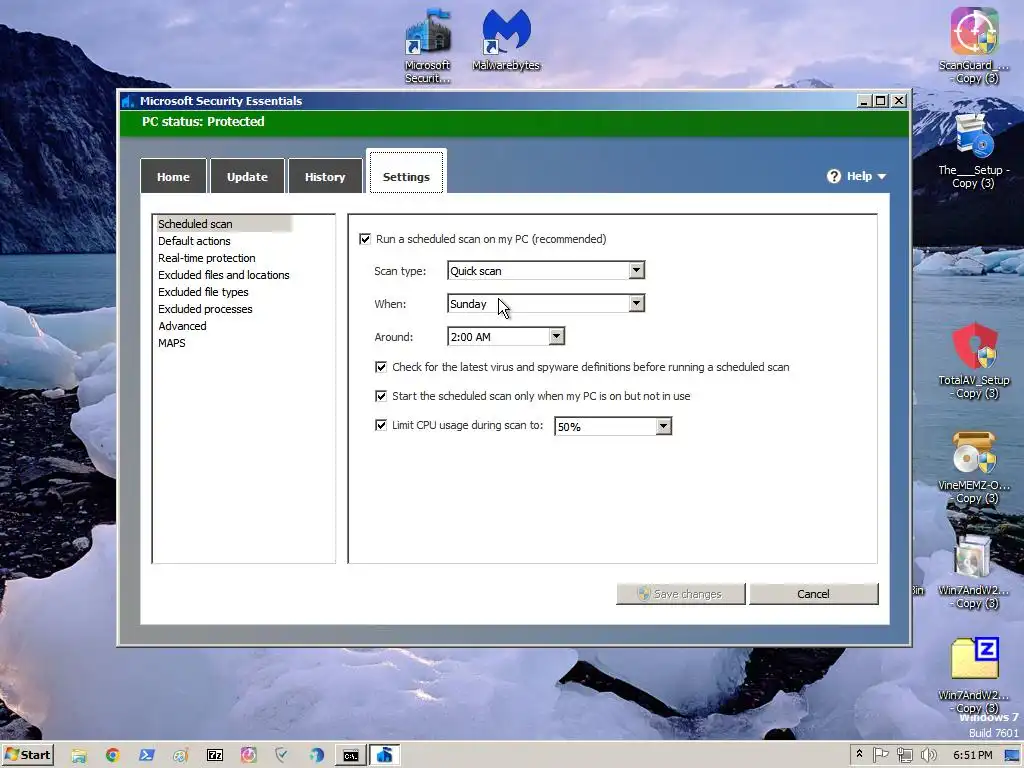Select the Settings tab
Screen dimensions: 1024x768
point(406,172)
